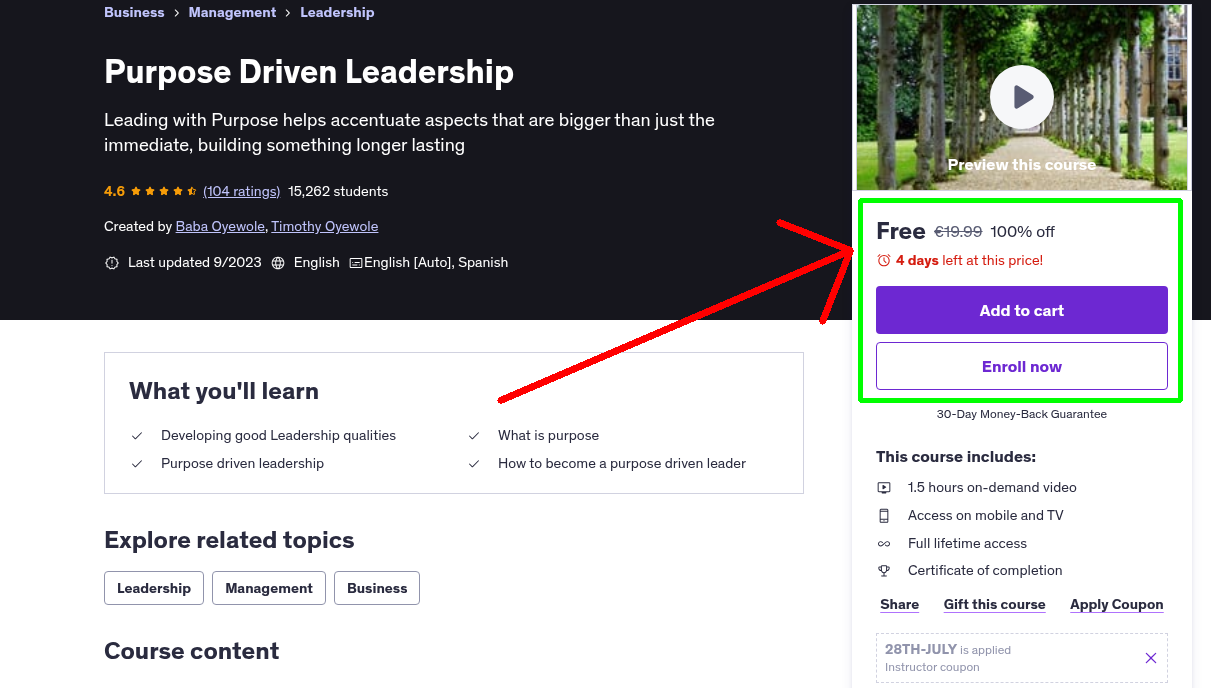
Task: Click Last updated 9/2023 text
Action: pyautogui.click(x=195, y=263)
